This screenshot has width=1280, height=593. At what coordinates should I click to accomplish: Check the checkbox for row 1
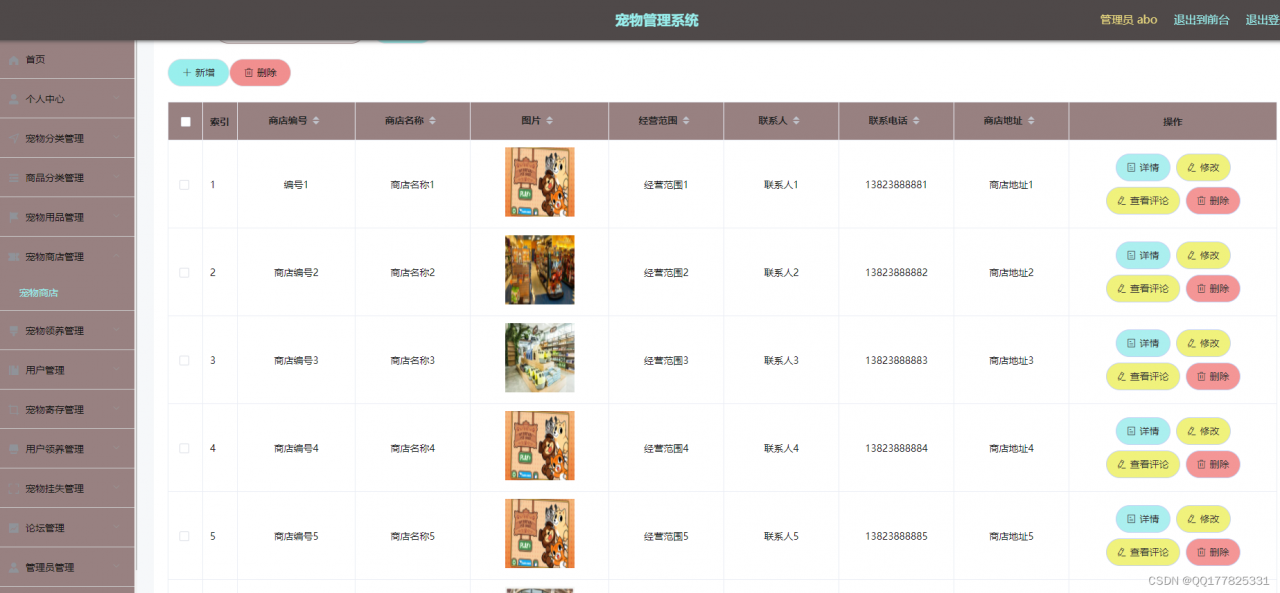coord(184,185)
